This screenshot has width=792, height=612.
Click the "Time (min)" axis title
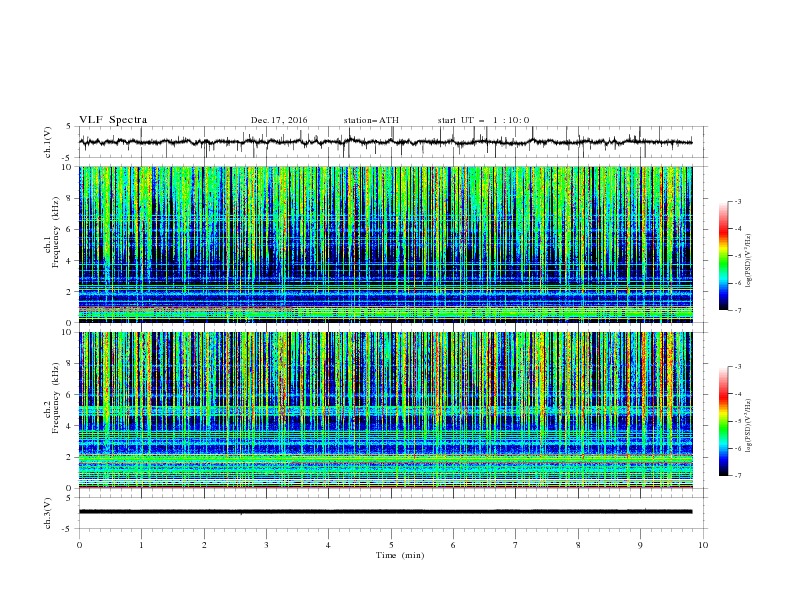click(x=400, y=555)
